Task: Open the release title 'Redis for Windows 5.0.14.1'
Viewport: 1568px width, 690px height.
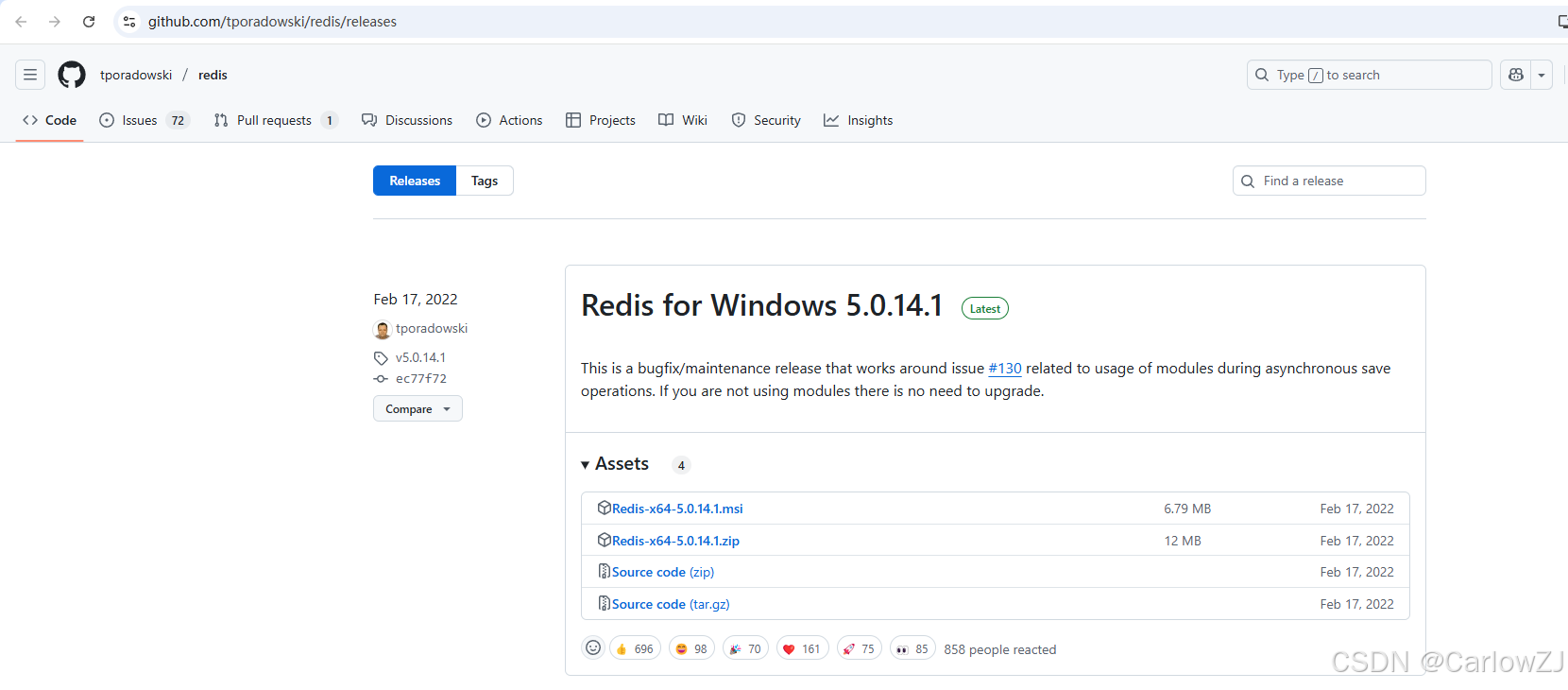Action: [x=762, y=305]
